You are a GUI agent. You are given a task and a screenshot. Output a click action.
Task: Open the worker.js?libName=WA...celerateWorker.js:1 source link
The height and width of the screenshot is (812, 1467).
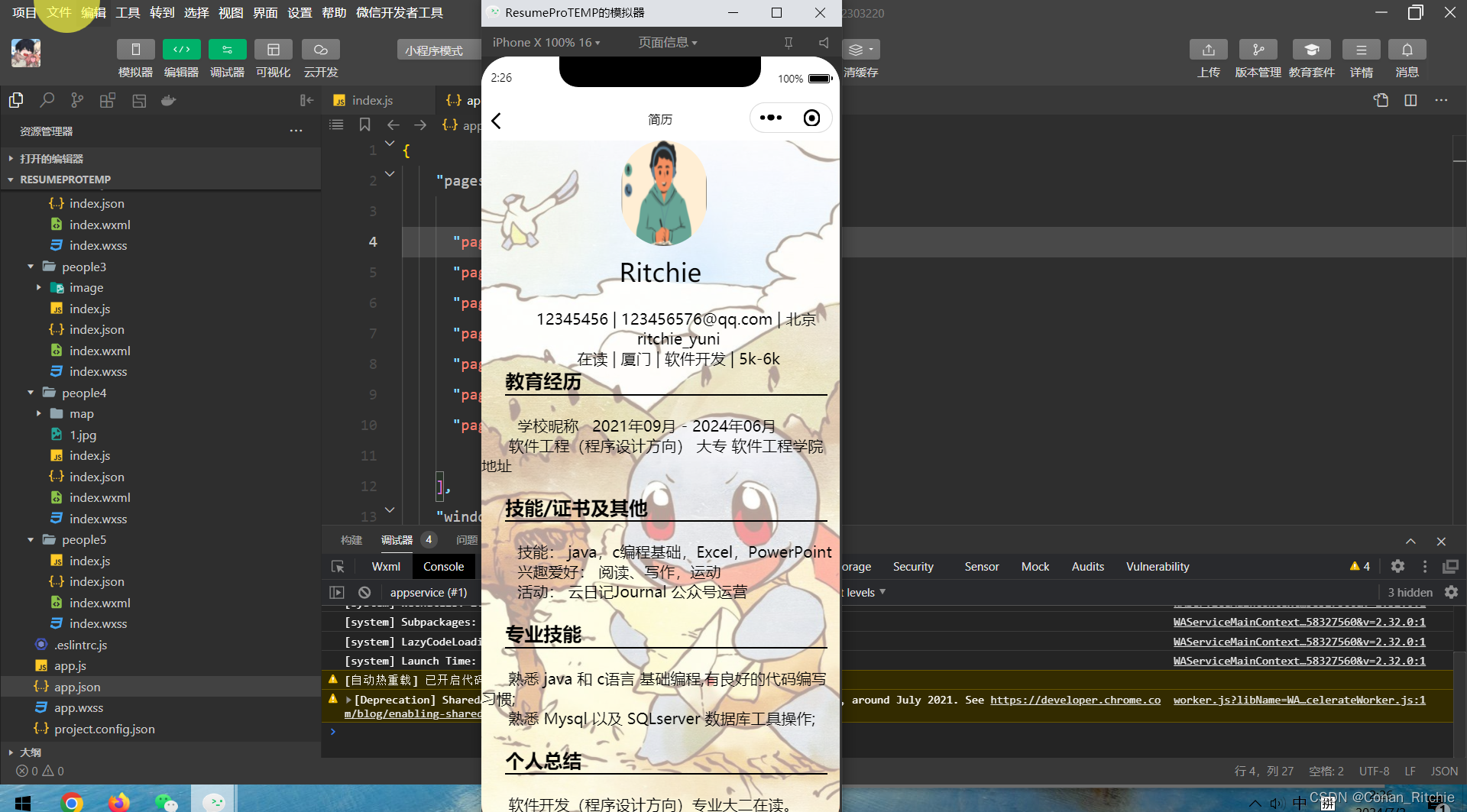pyautogui.click(x=1299, y=700)
